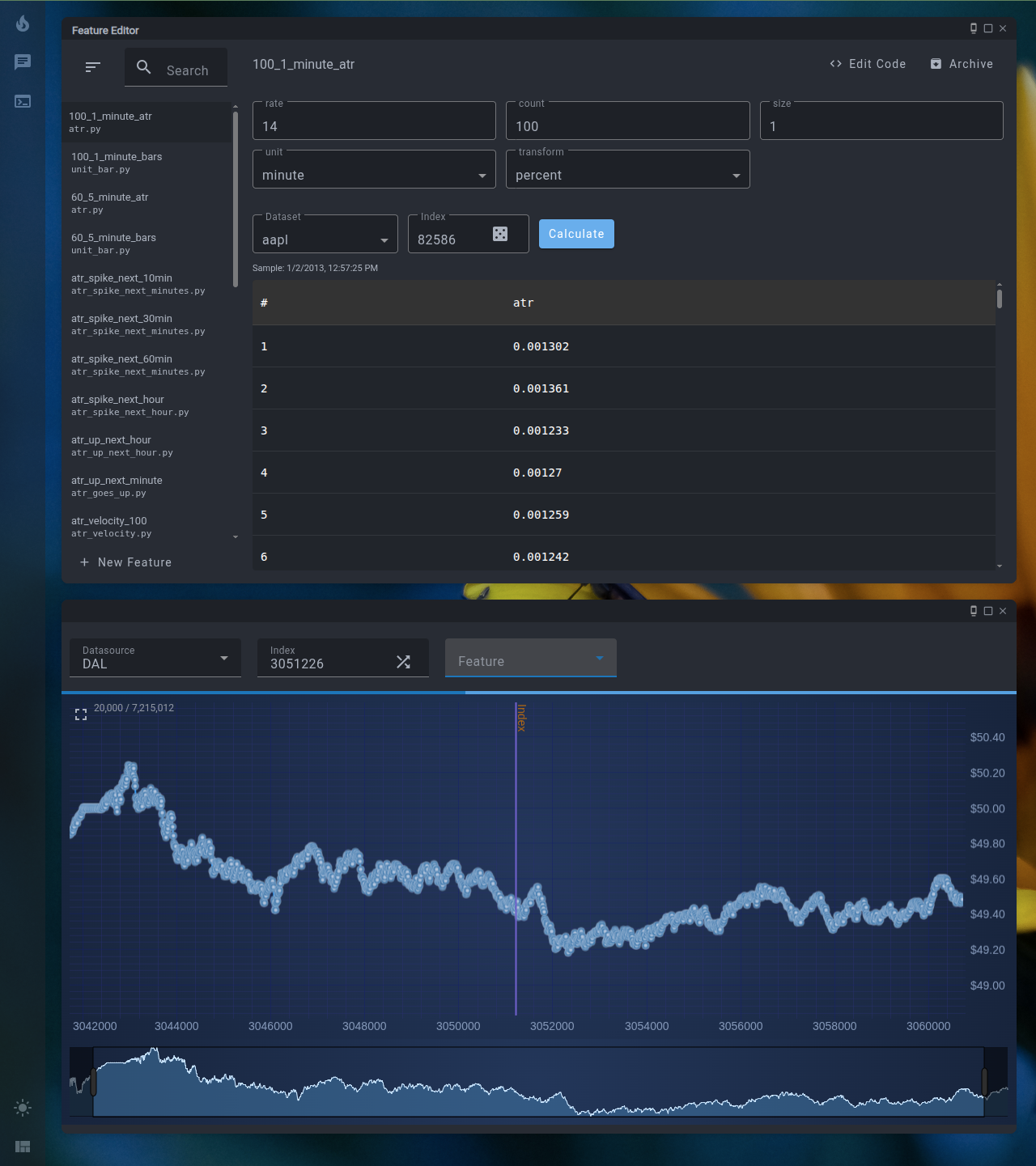Click the sample timestamp text

[x=315, y=268]
